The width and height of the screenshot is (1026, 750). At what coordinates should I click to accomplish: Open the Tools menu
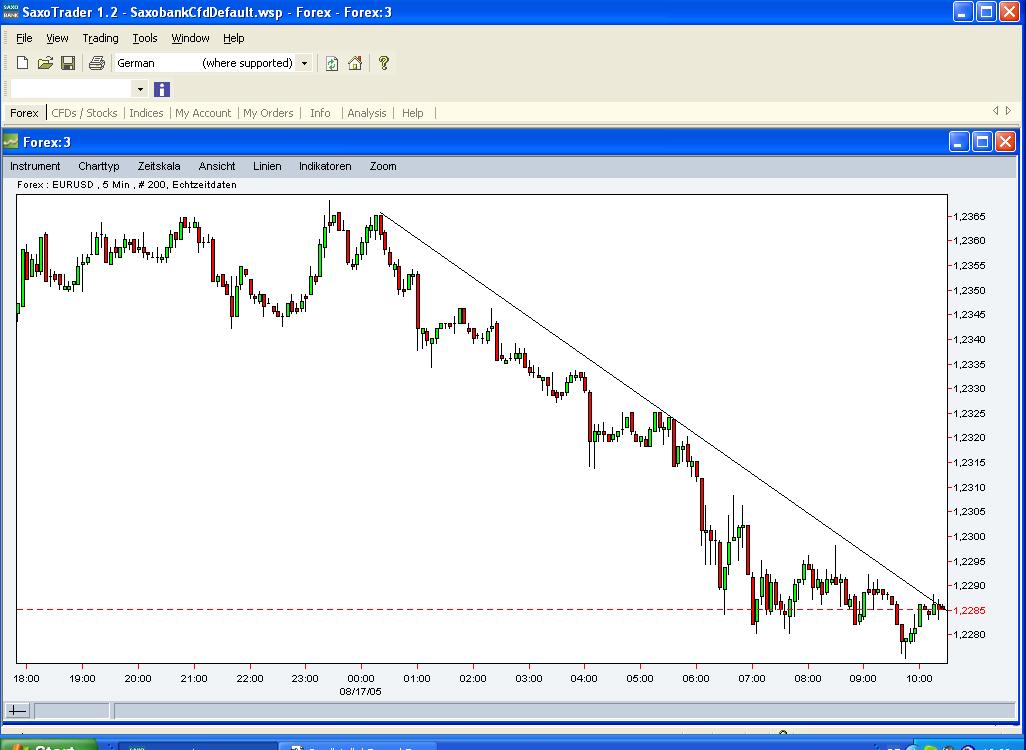point(145,38)
